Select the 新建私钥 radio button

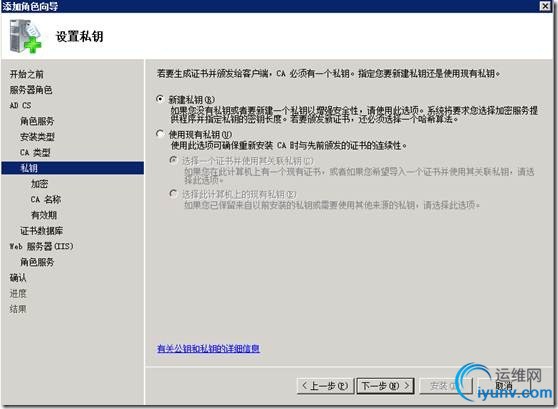160,99
